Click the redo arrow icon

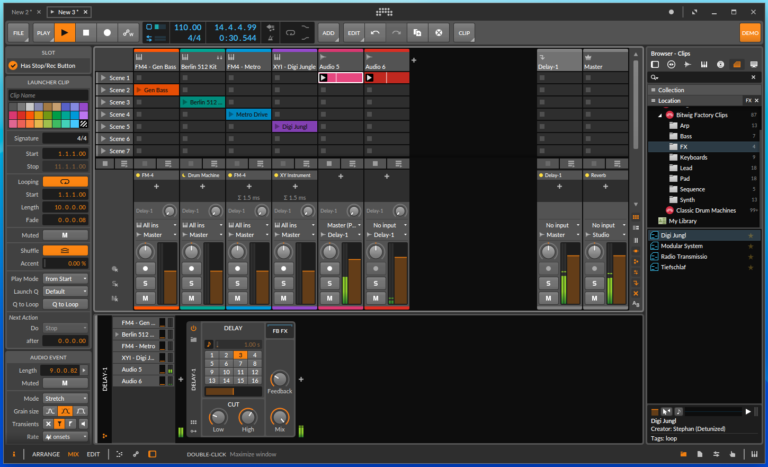(396, 33)
